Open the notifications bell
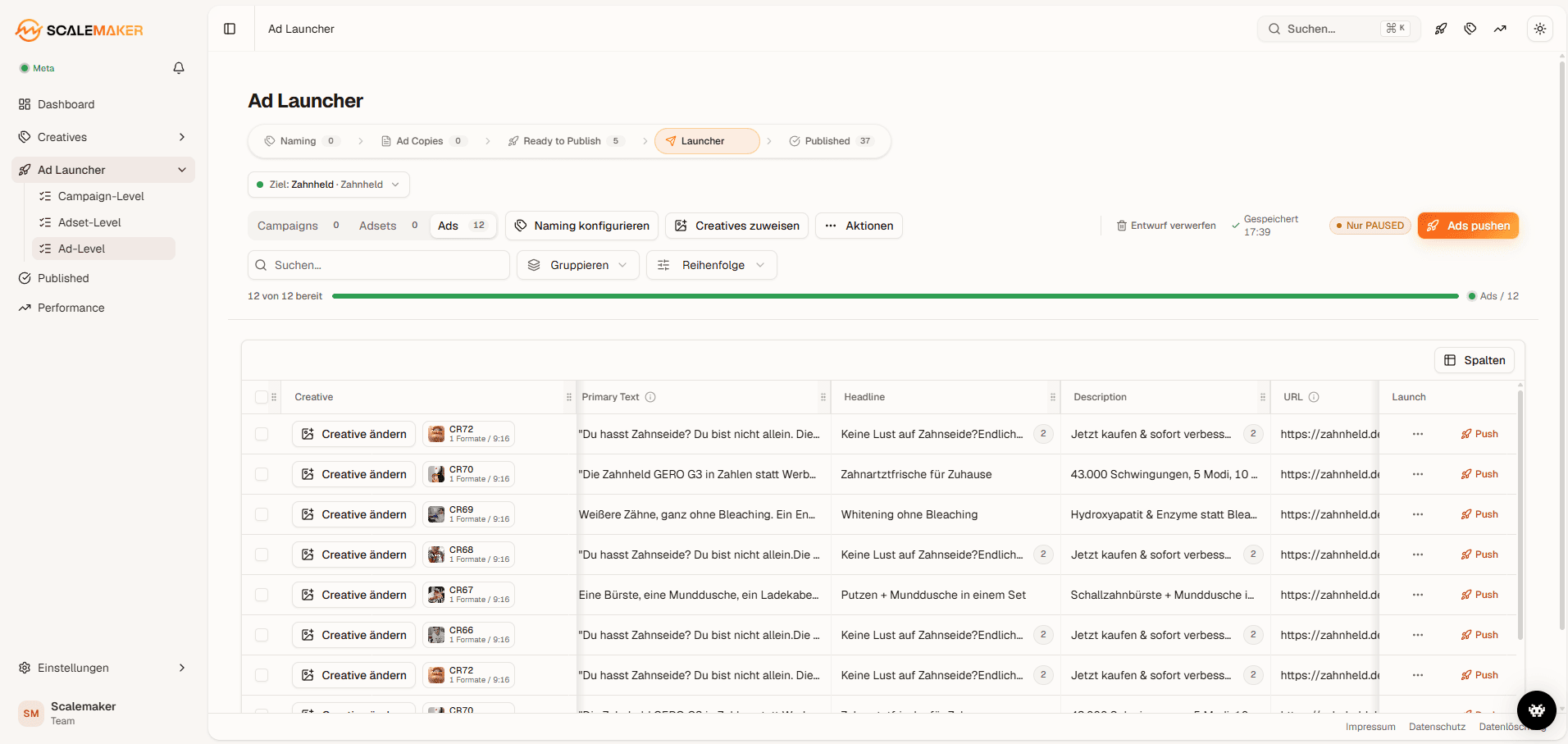 tap(179, 68)
